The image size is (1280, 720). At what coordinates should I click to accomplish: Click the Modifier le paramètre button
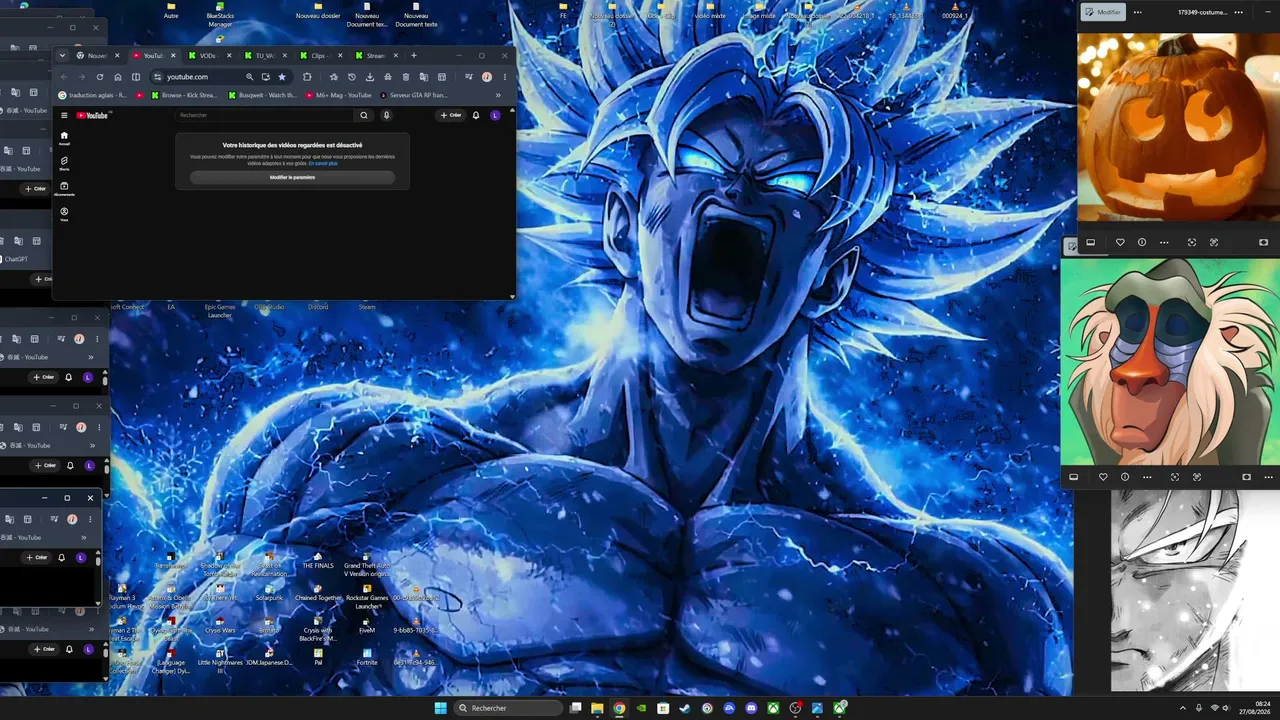click(292, 177)
